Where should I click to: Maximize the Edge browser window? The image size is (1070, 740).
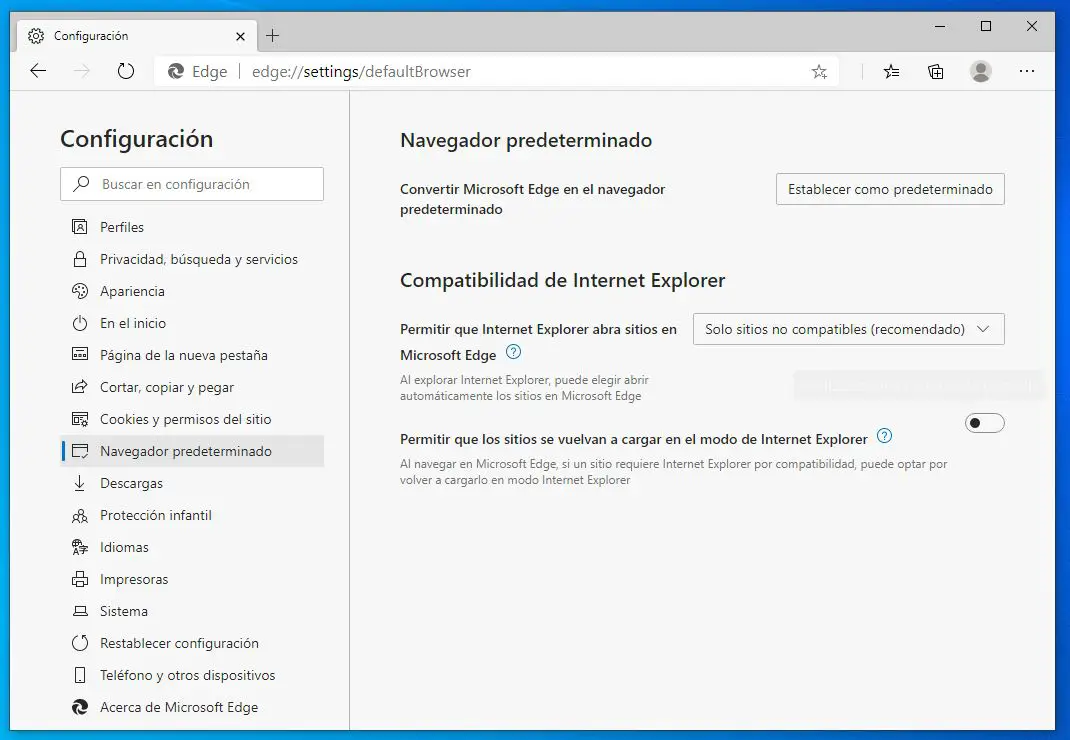(x=985, y=26)
